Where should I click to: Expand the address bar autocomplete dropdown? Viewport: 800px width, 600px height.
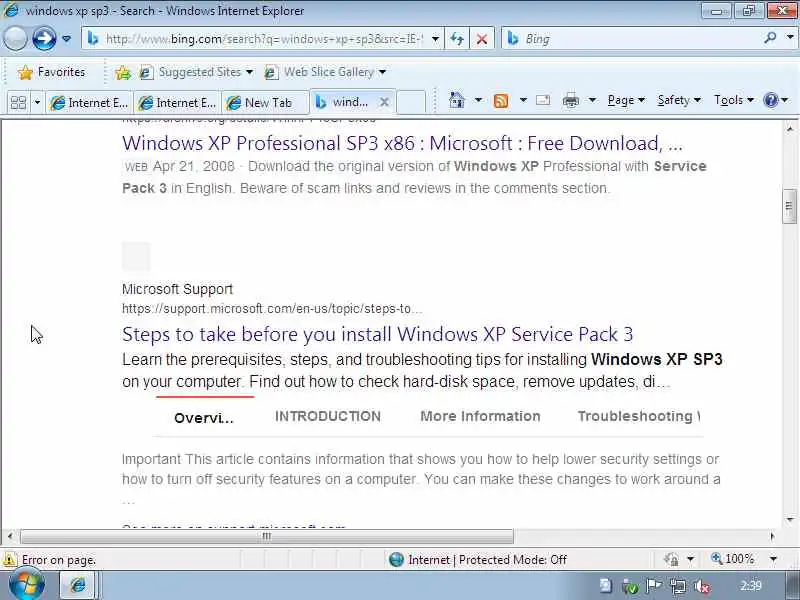[x=435, y=39]
